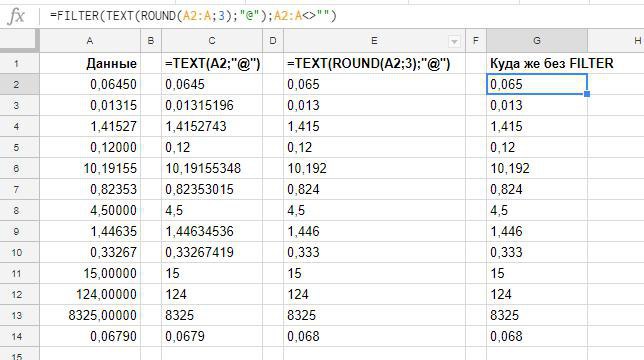This screenshot has width=644, height=360.
Task: Select cell 1,446 in column E
Action: pyautogui.click(x=374, y=231)
